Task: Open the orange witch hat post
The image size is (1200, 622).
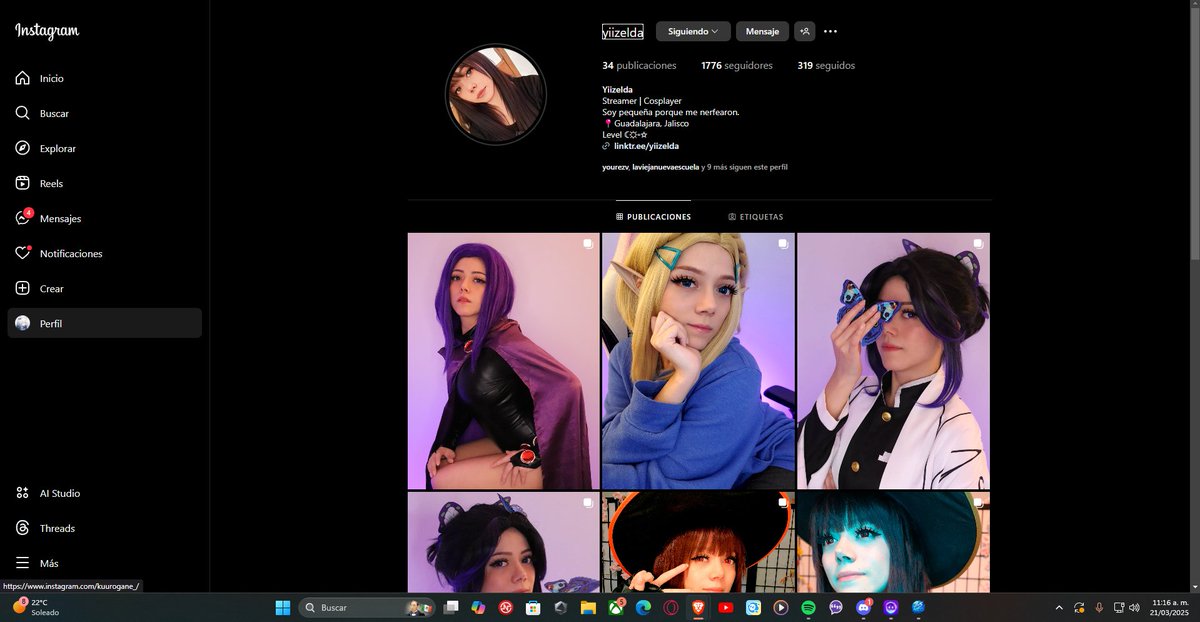Action: click(698, 542)
